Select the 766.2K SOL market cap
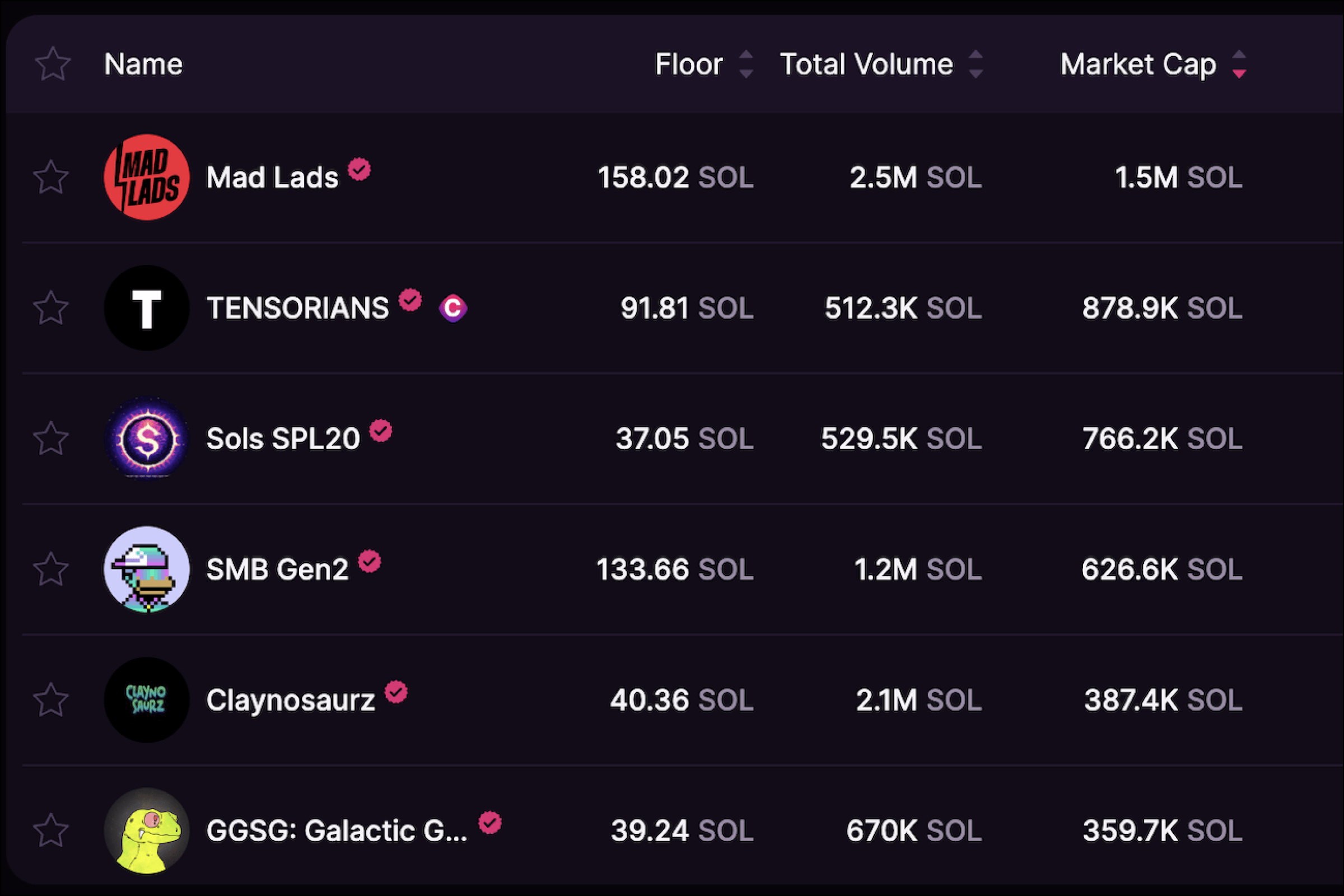The height and width of the screenshot is (896, 1344). click(1163, 439)
